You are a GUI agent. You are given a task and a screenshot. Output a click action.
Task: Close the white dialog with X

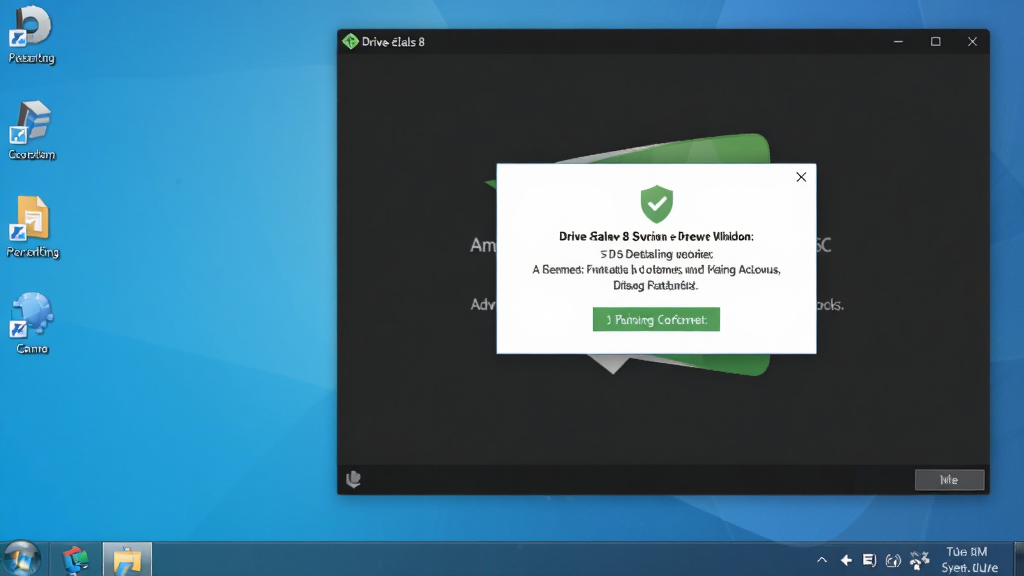[x=801, y=177]
